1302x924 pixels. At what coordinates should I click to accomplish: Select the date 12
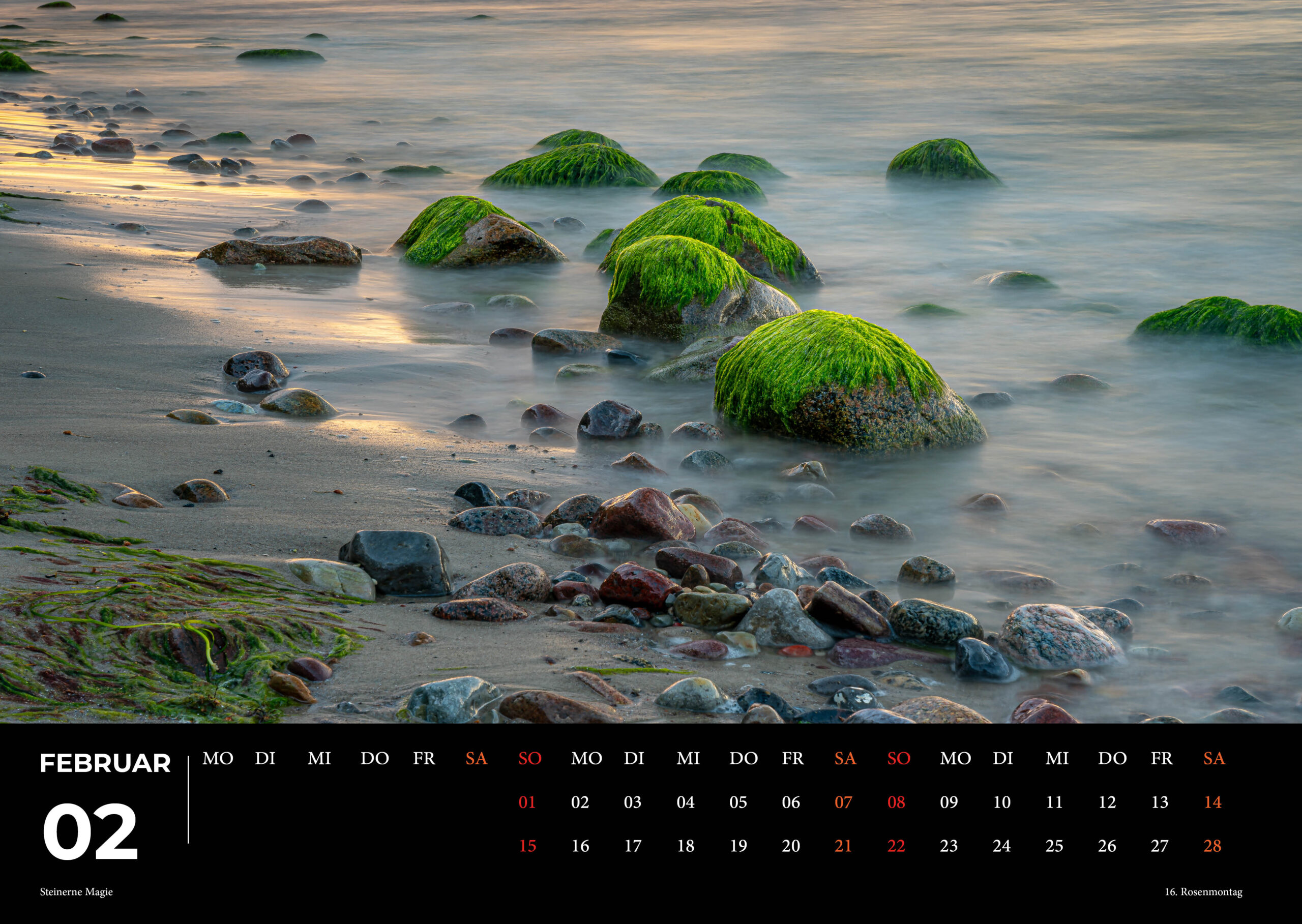(x=1107, y=801)
